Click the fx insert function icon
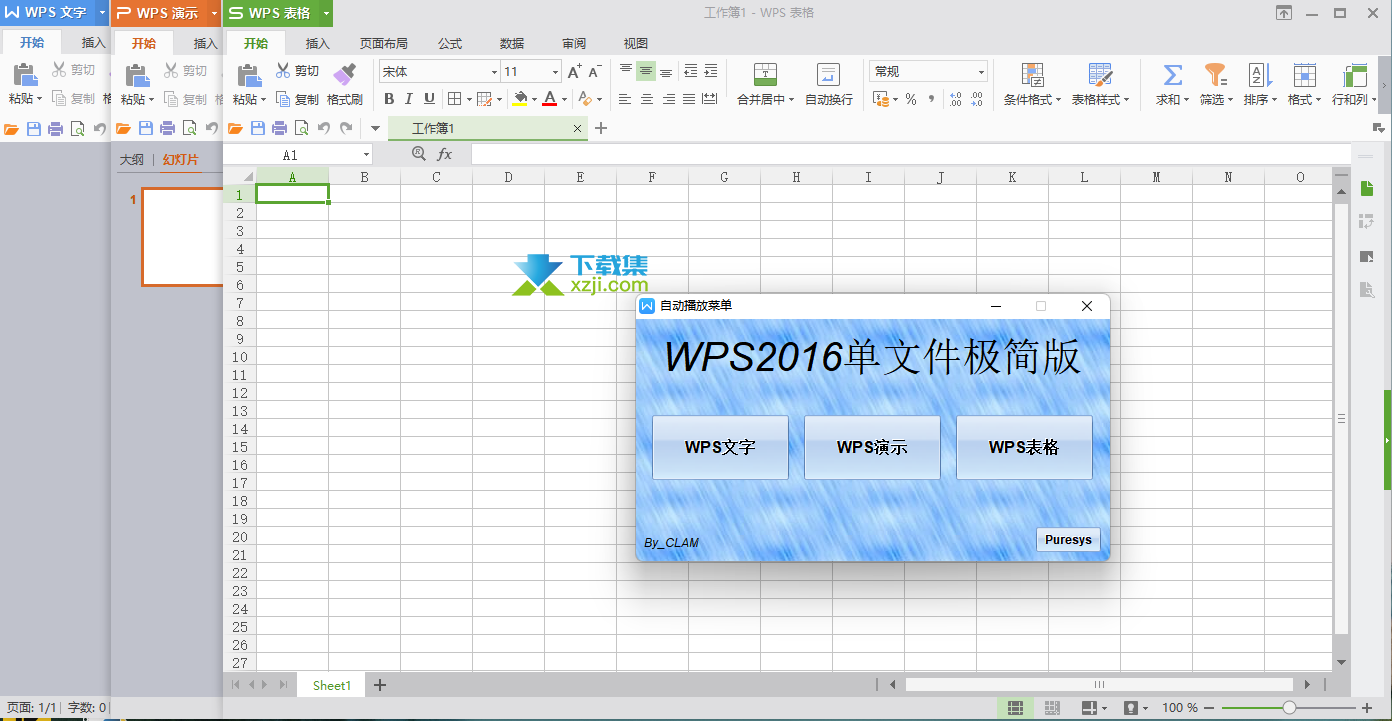The image size is (1392, 721). point(445,155)
